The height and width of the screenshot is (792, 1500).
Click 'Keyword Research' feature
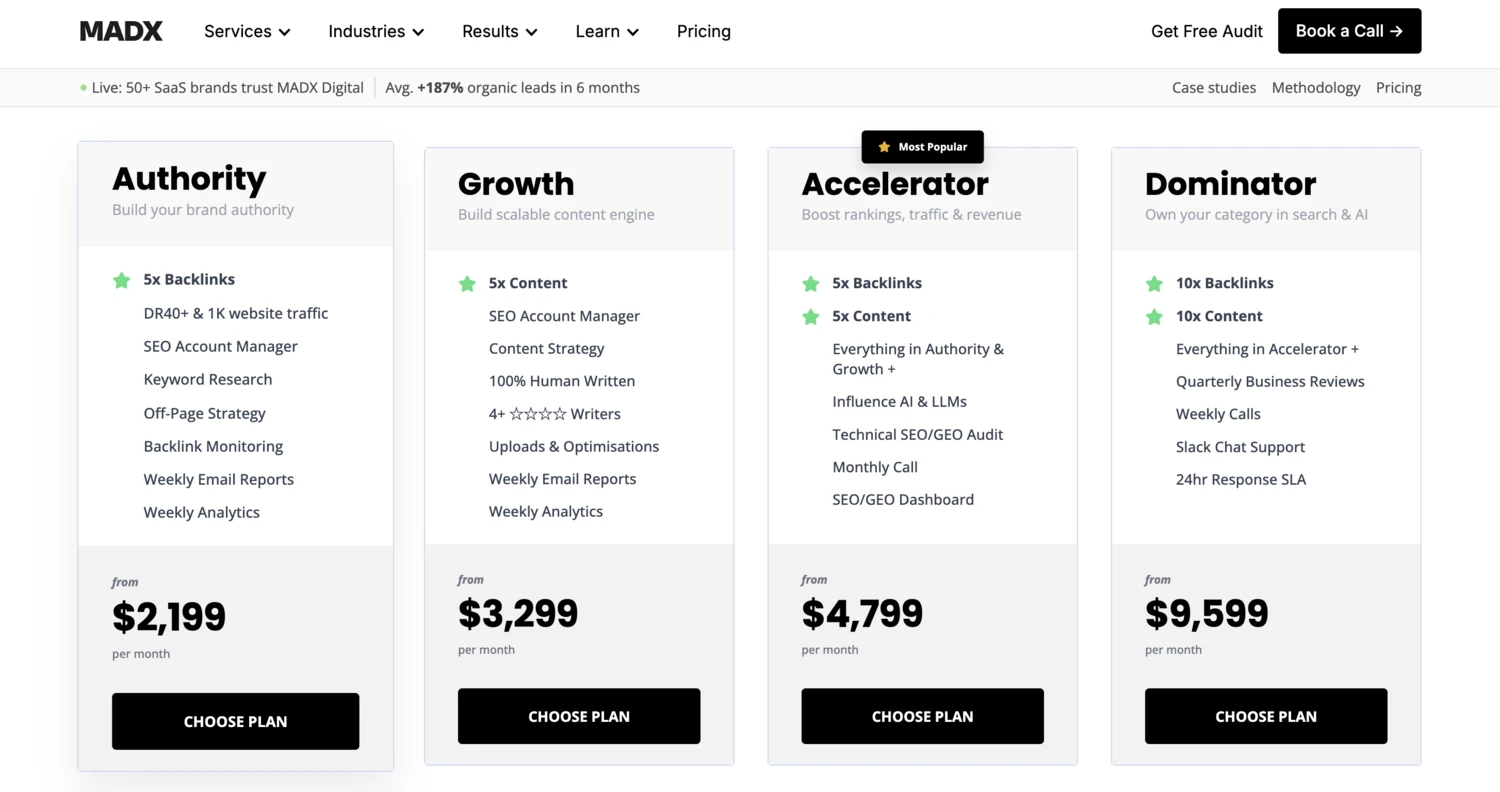208,379
